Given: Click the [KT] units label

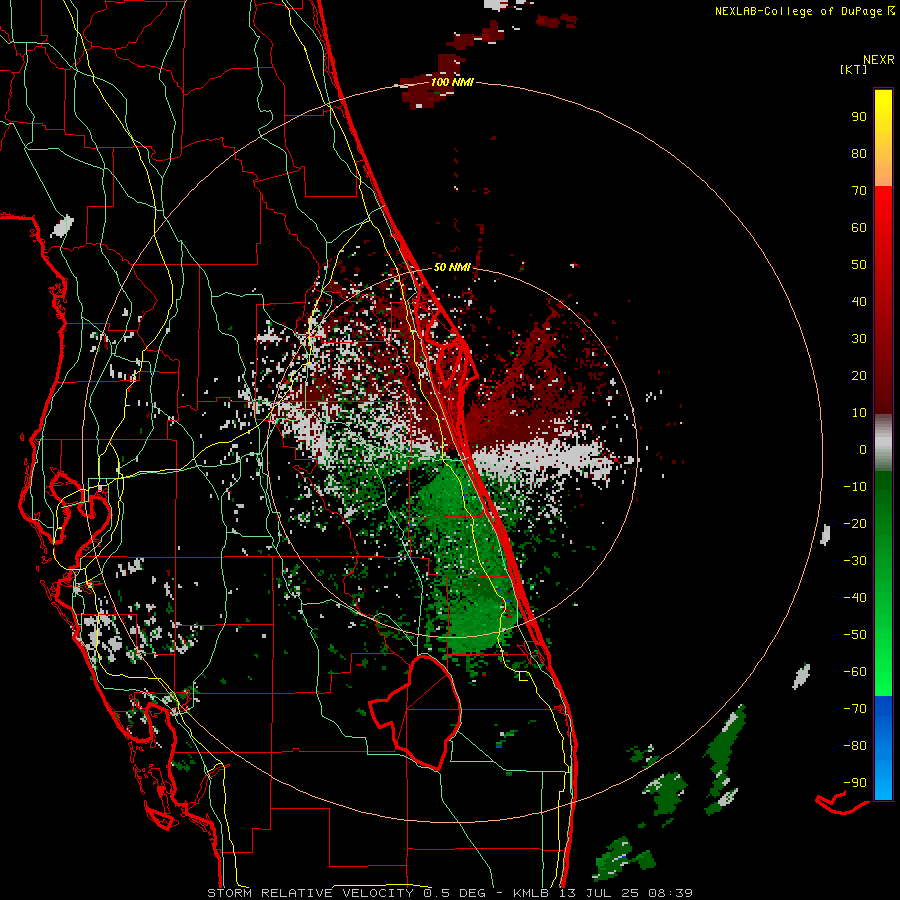Looking at the screenshot, I should pyautogui.click(x=854, y=69).
